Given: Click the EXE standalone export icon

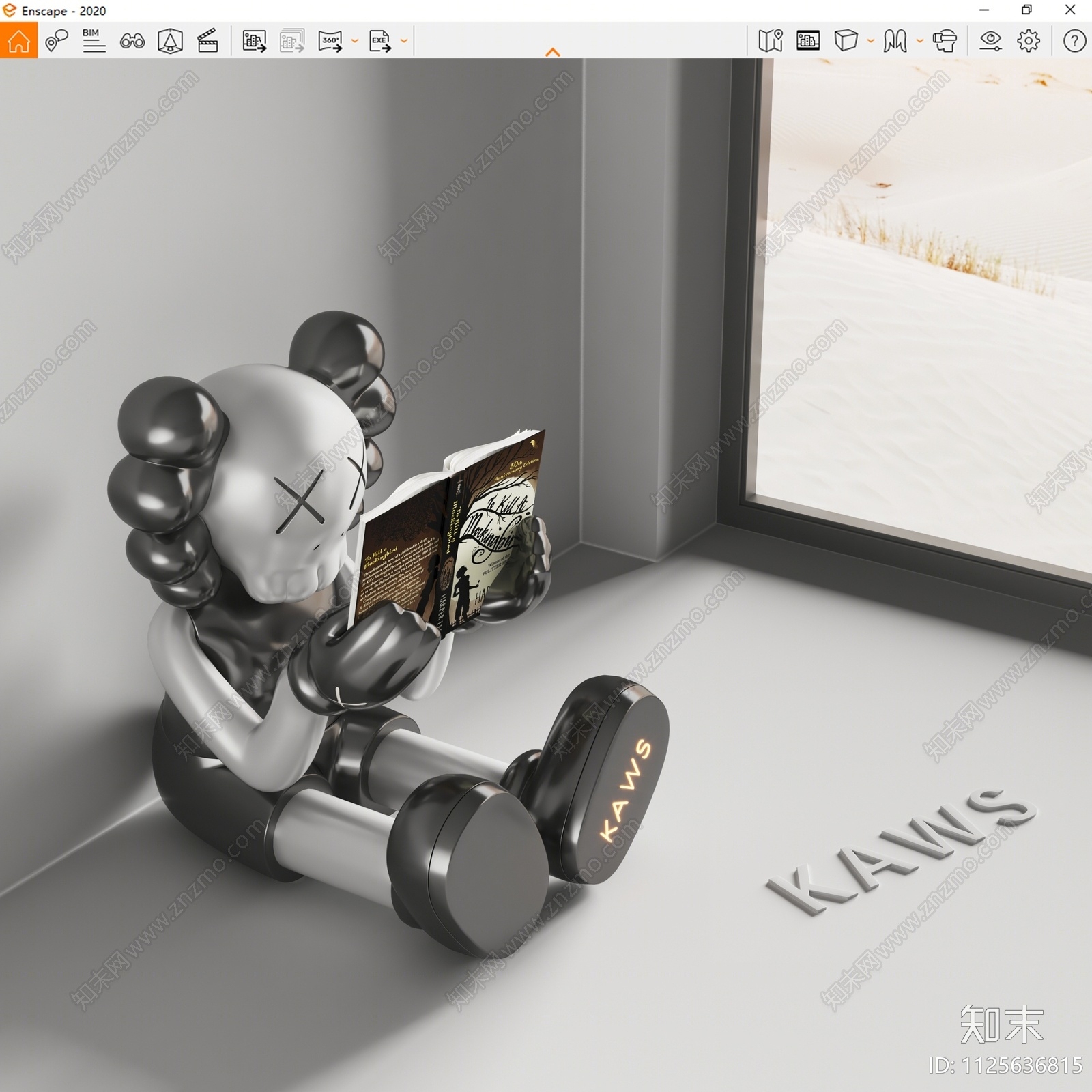Looking at the screenshot, I should [379, 41].
